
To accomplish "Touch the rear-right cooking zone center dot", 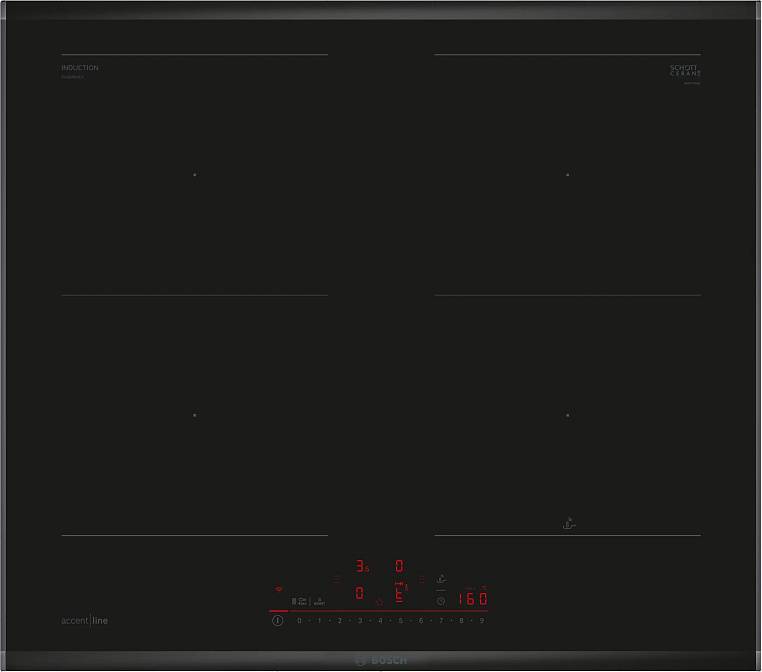I will 568,174.
